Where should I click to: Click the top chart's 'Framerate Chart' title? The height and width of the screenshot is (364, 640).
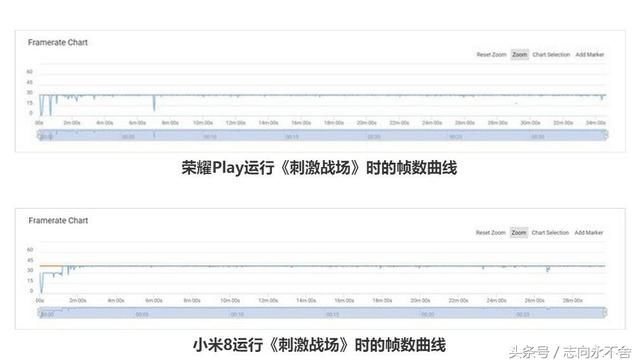click(58, 42)
